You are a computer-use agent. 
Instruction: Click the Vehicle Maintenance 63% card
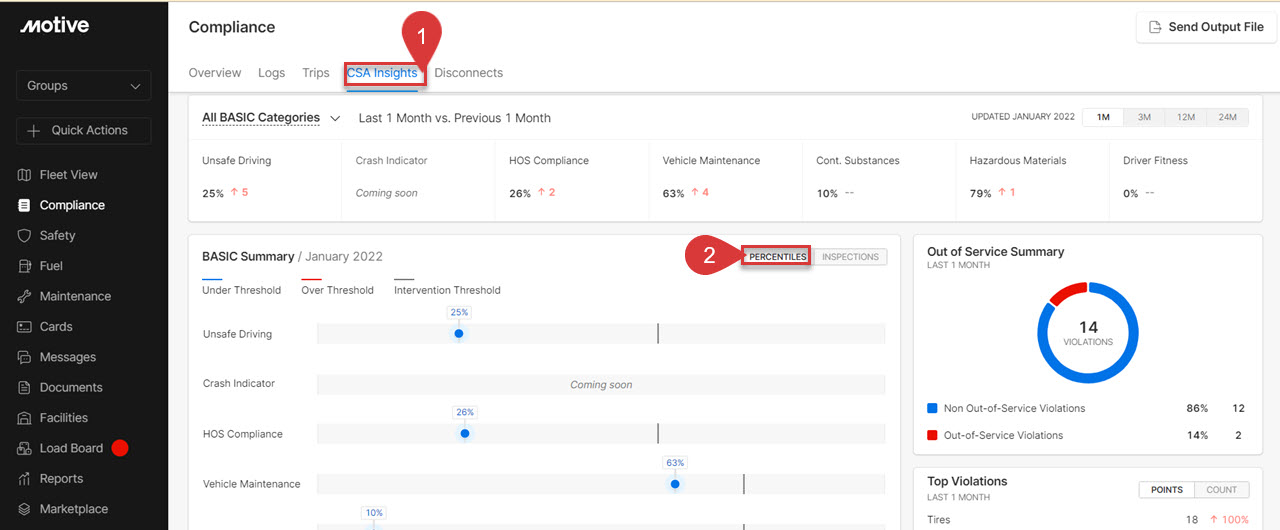[725, 176]
